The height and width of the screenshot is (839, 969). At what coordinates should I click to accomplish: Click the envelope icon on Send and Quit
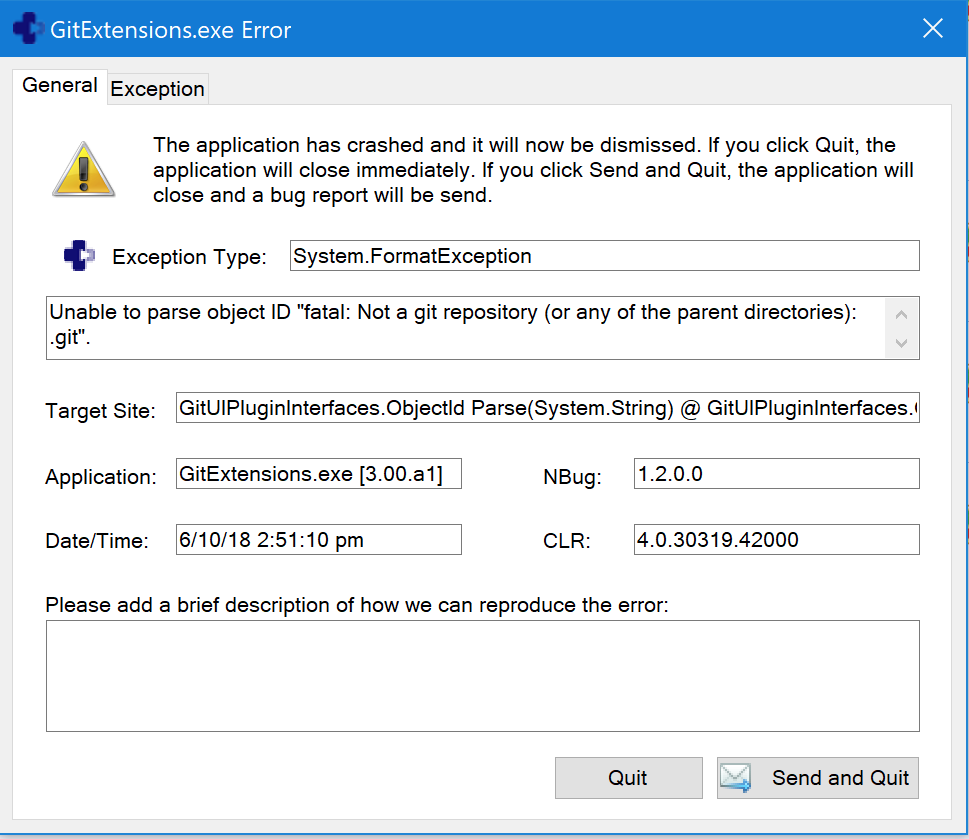coord(735,778)
